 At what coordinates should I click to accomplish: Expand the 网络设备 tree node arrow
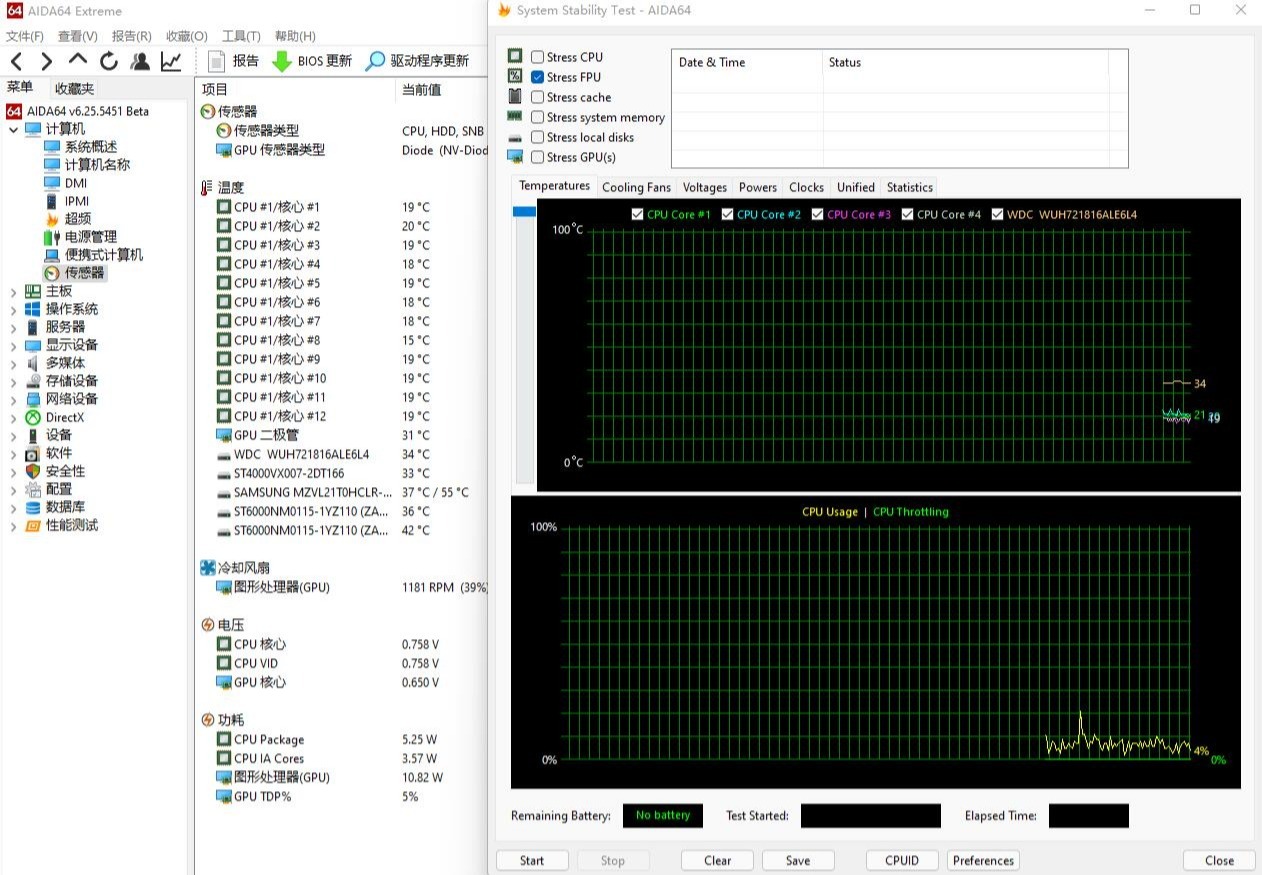point(13,399)
